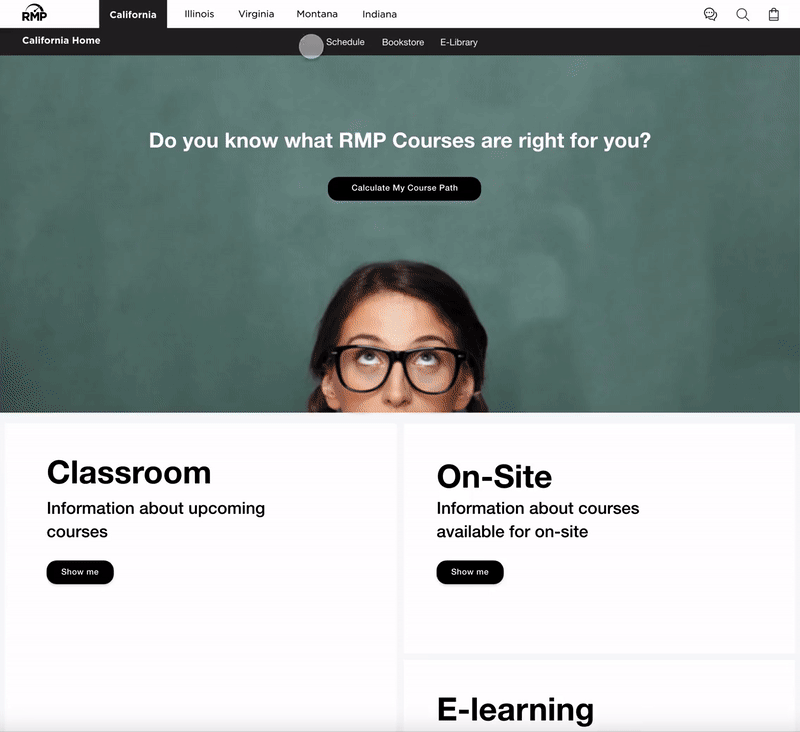Image resolution: width=800 pixels, height=732 pixels.
Task: Go to the Montana tab
Action: pyautogui.click(x=317, y=14)
